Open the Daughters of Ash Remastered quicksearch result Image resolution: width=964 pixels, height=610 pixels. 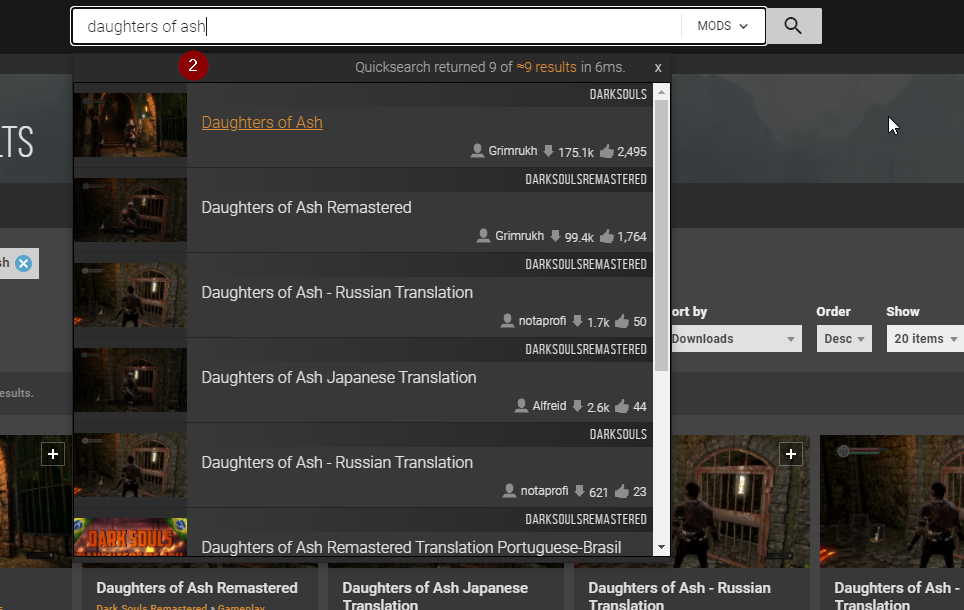(306, 207)
